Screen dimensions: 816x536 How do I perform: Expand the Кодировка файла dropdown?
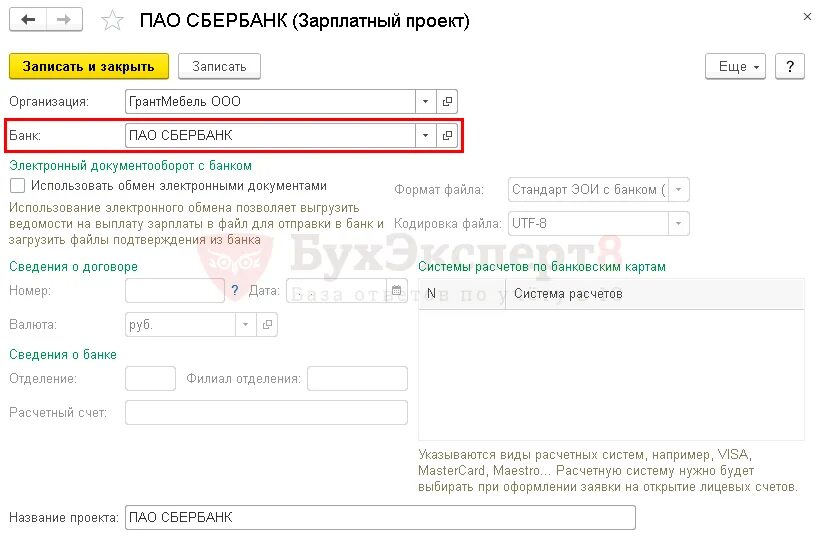679,223
